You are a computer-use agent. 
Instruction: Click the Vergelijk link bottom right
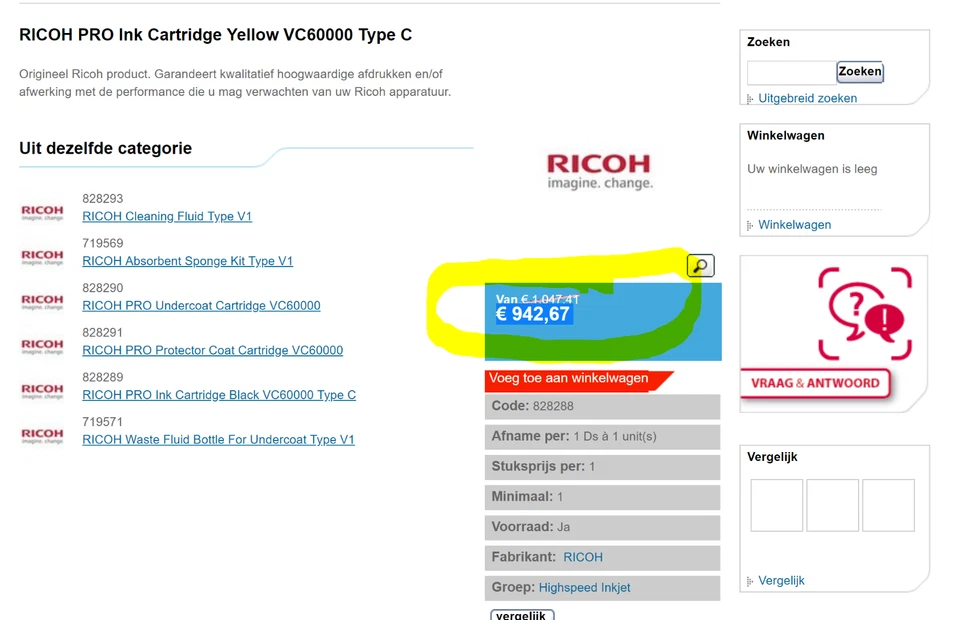pyautogui.click(x=781, y=580)
